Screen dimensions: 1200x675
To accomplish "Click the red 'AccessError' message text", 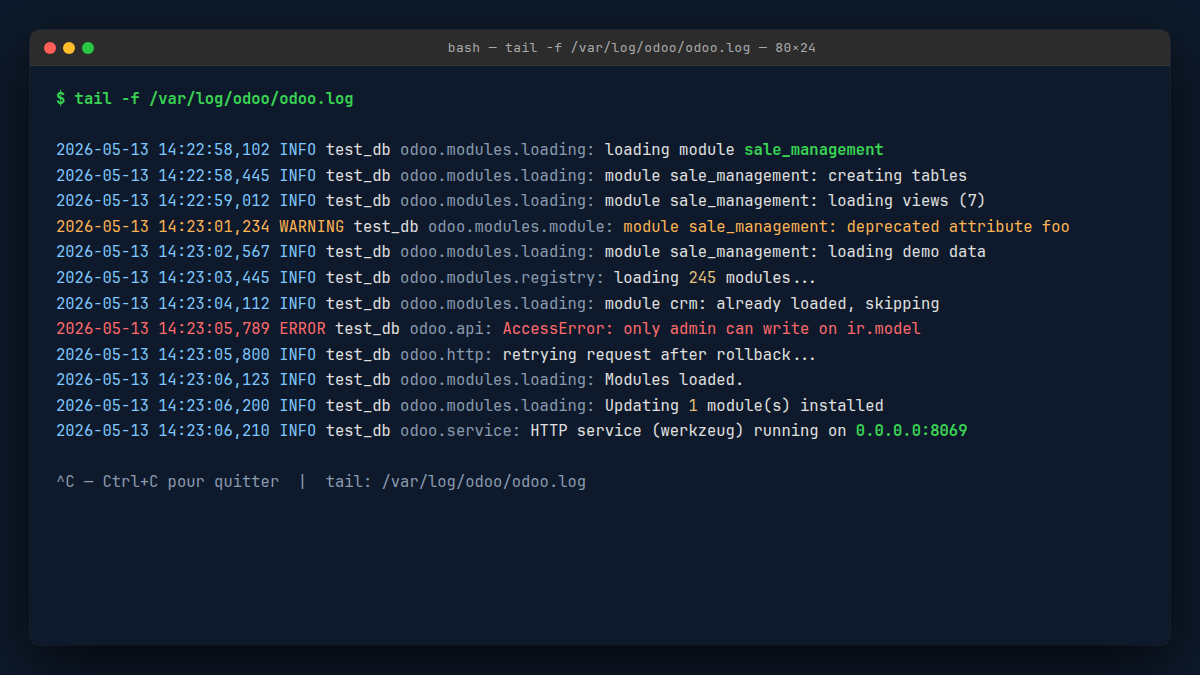I will pyautogui.click(x=712, y=329).
